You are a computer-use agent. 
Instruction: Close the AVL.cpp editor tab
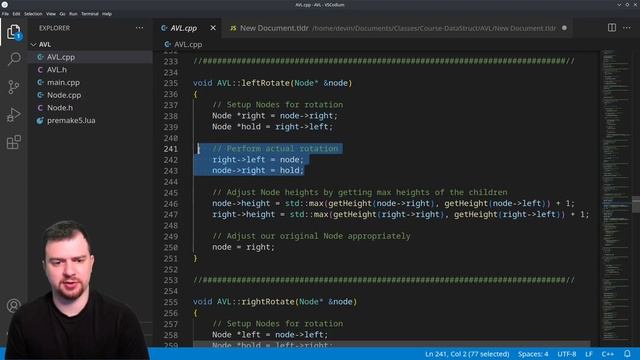point(213,28)
